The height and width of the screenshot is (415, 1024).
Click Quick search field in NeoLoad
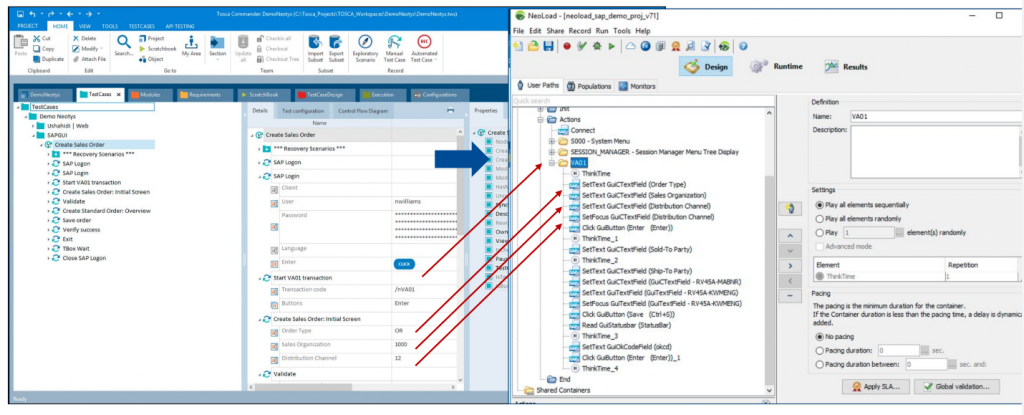click(x=643, y=101)
